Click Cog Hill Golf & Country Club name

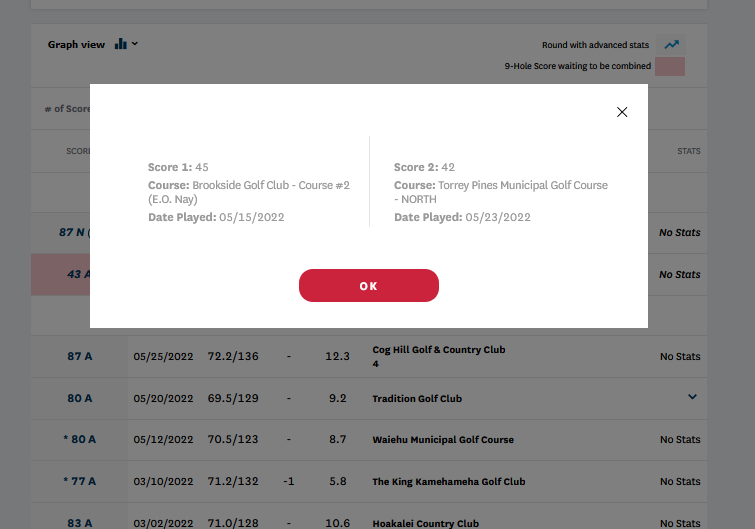[x=438, y=350]
